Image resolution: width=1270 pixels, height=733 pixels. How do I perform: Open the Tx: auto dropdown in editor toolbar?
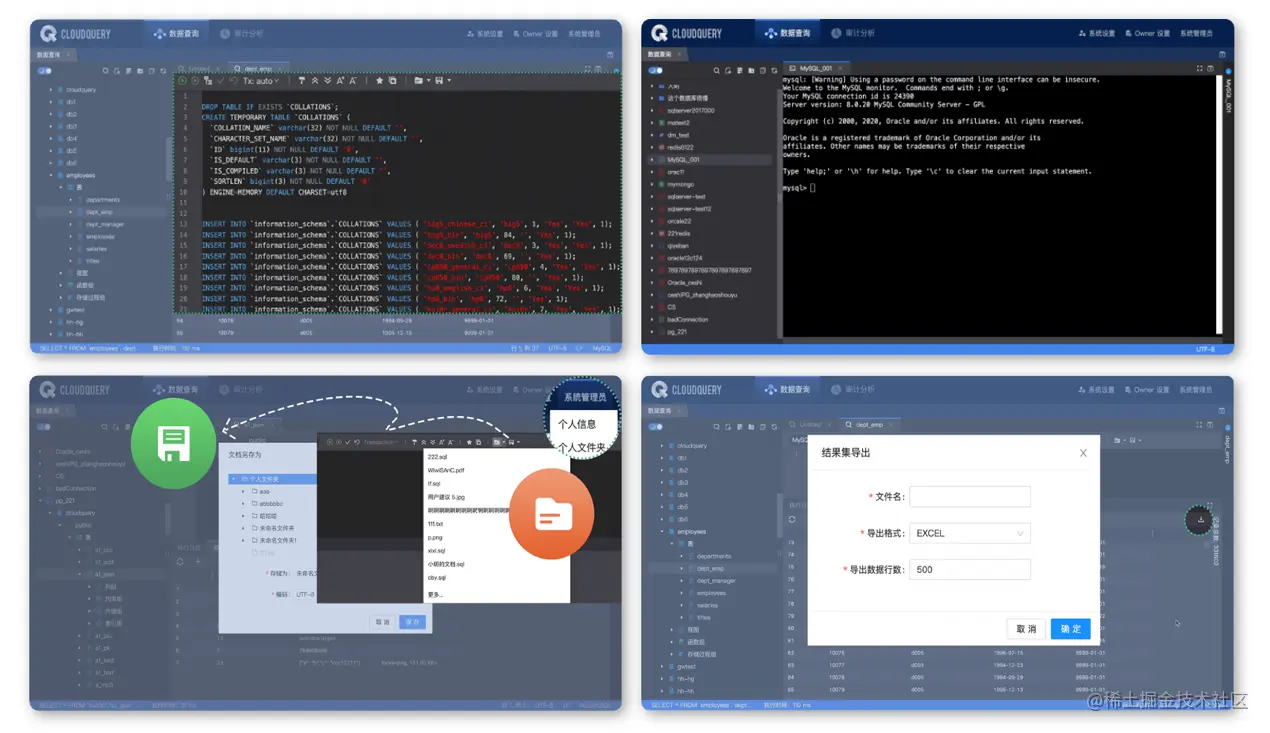click(262, 81)
